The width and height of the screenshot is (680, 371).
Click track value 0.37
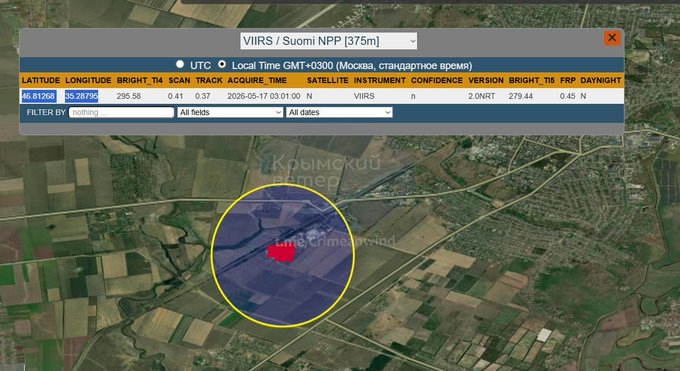click(x=203, y=96)
